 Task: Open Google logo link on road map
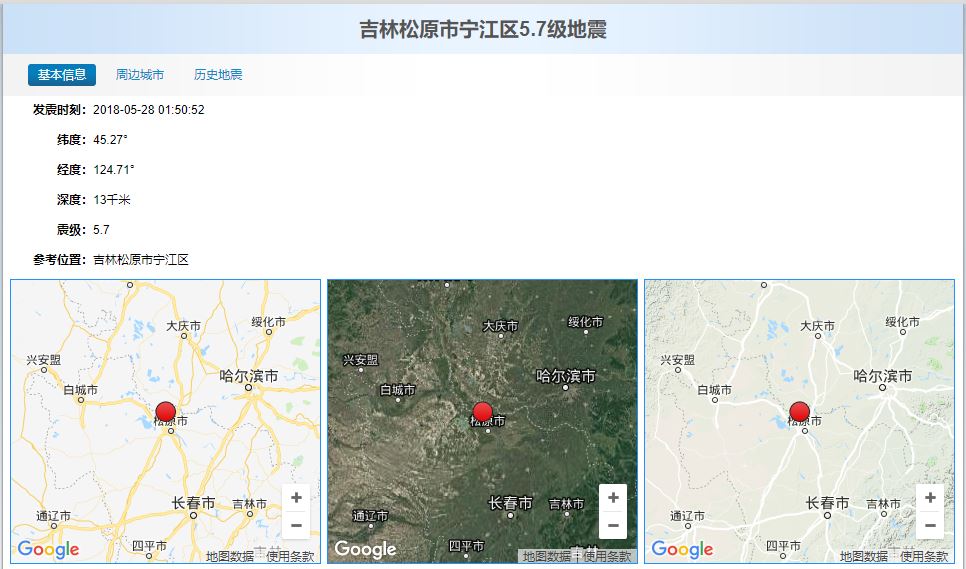click(48, 549)
